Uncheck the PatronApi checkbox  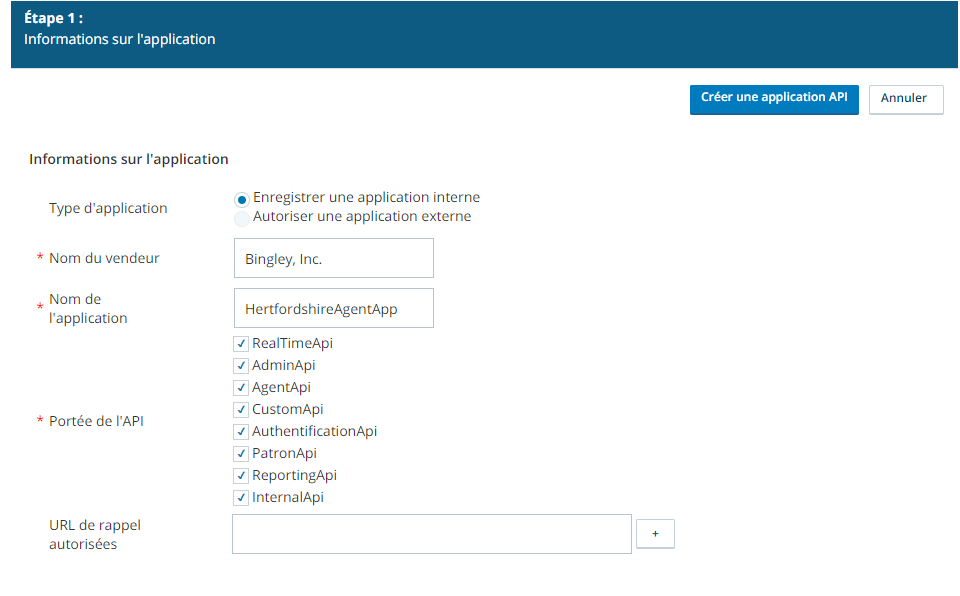pyautogui.click(x=241, y=454)
